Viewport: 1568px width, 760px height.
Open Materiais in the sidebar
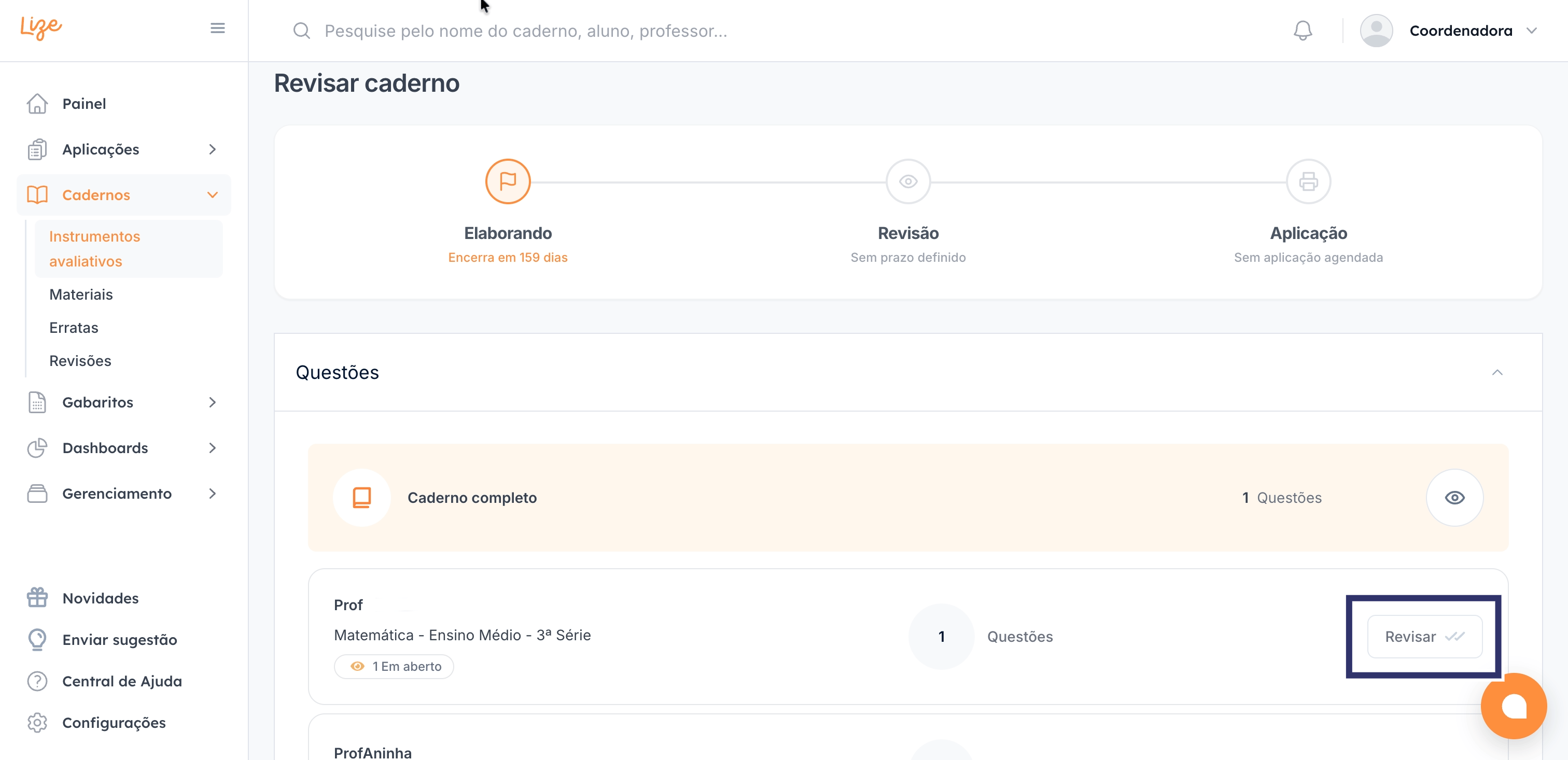coord(81,294)
